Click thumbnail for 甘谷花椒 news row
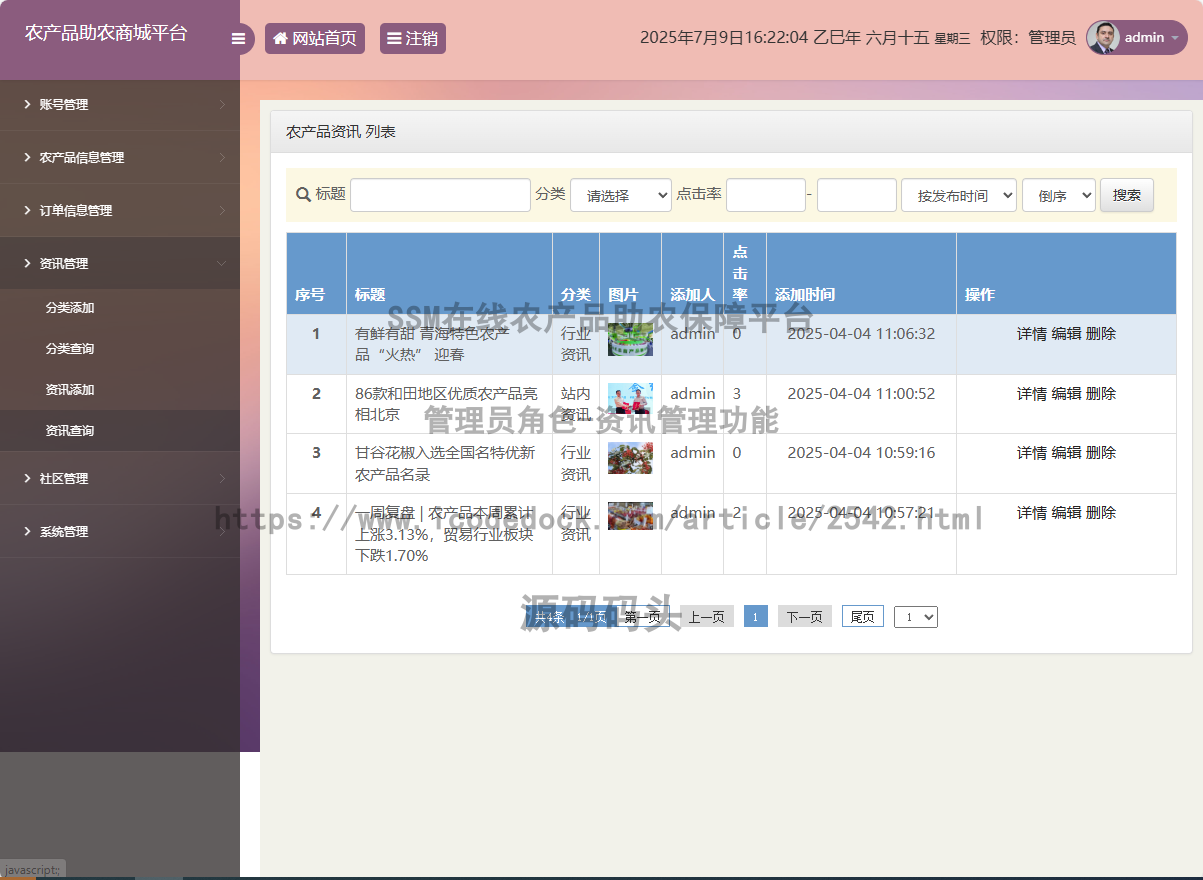1203x880 pixels. [630, 458]
